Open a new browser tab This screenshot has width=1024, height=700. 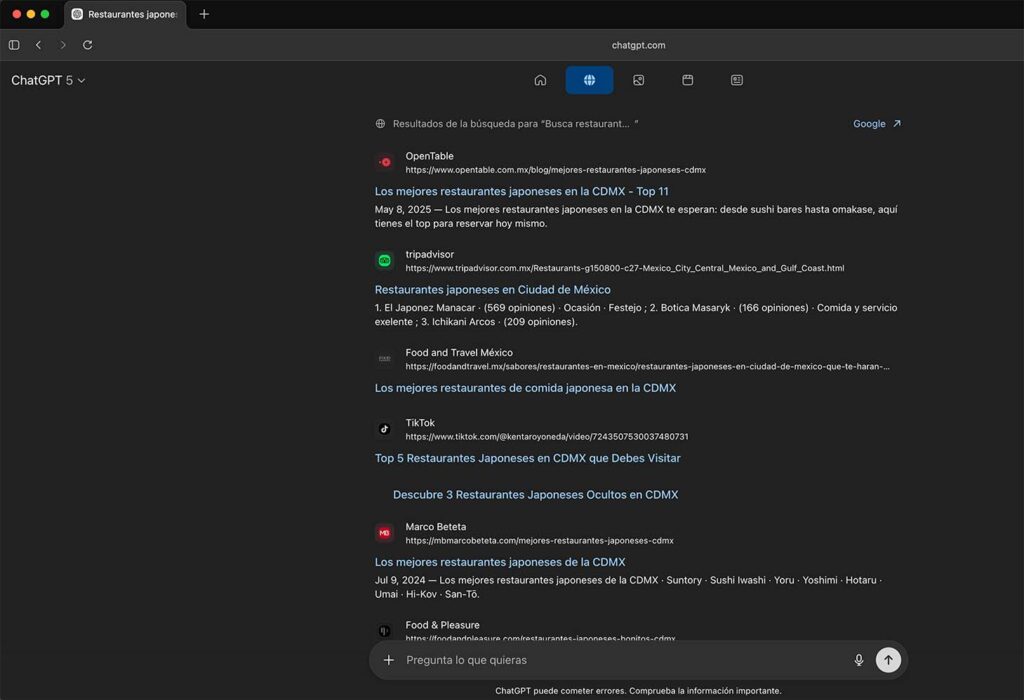[x=204, y=14]
